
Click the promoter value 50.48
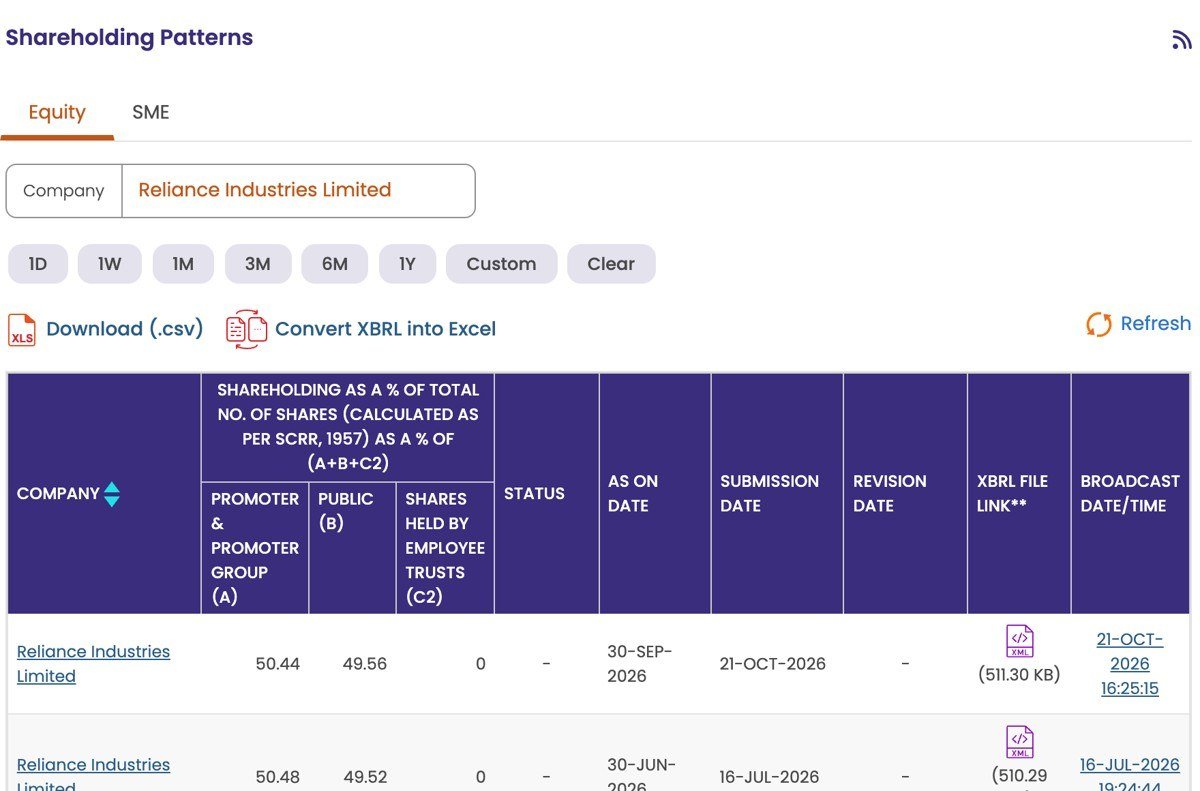point(277,777)
